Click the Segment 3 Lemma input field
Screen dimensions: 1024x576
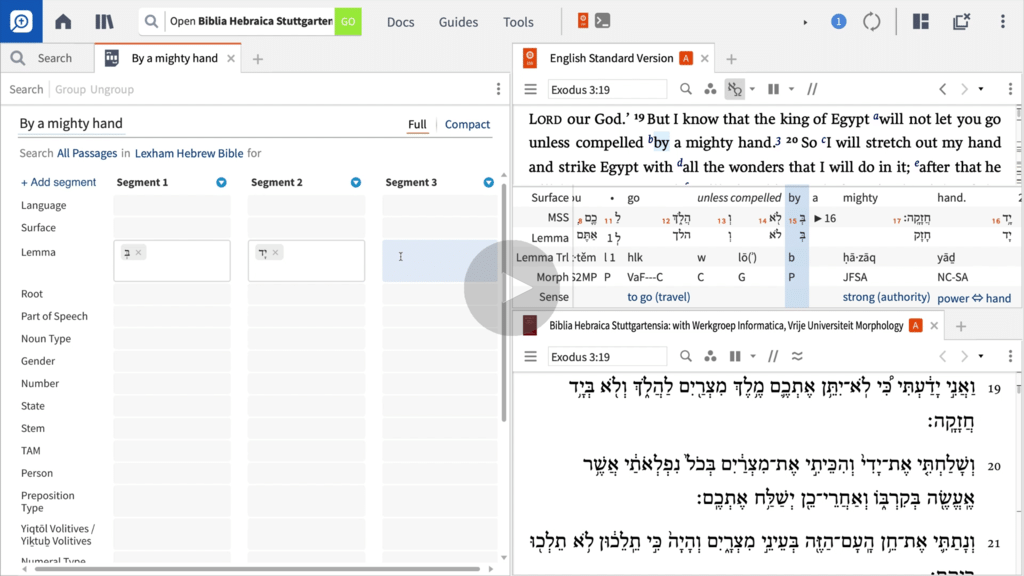point(440,261)
